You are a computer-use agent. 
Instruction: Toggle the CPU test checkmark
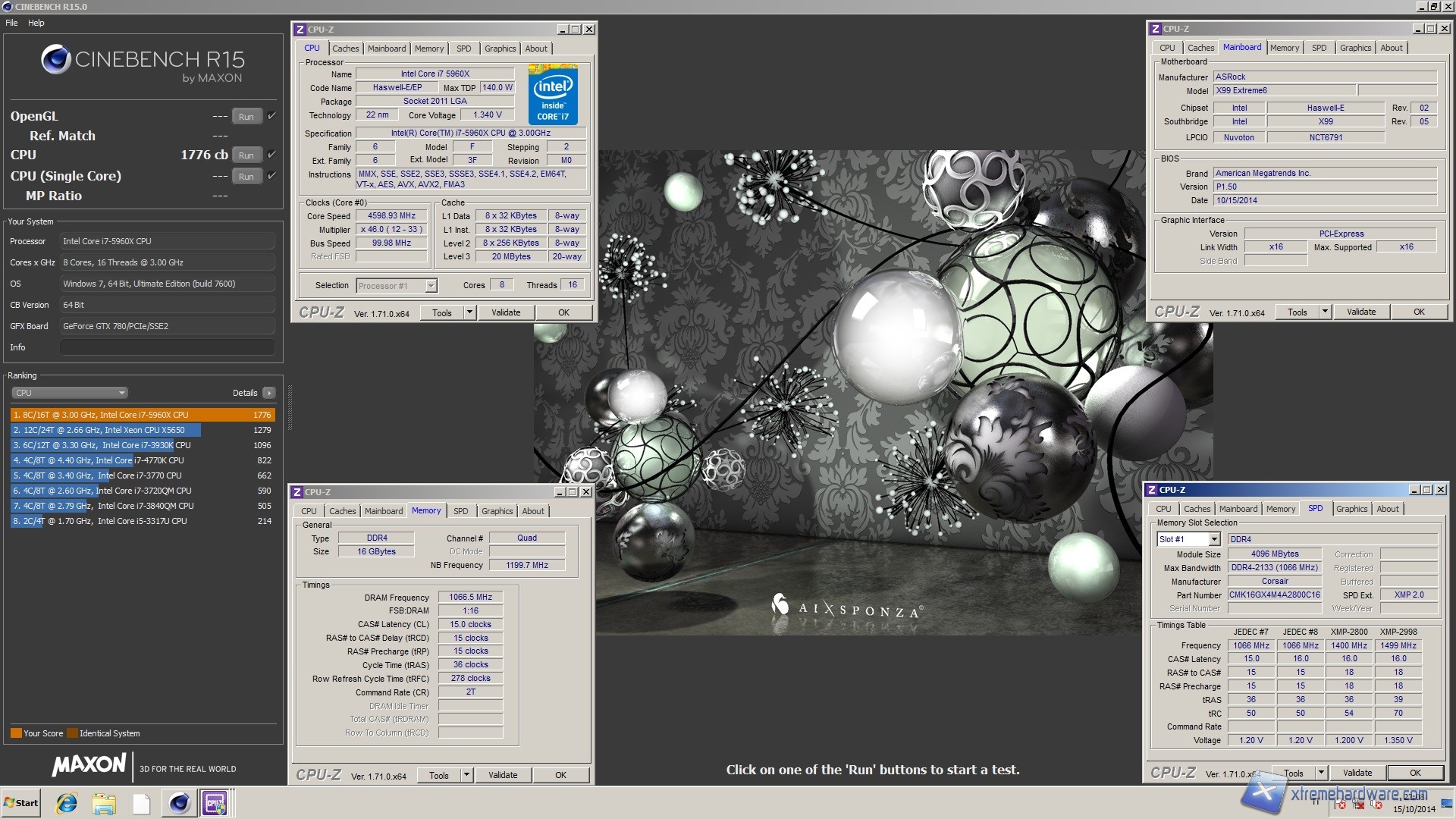[271, 155]
